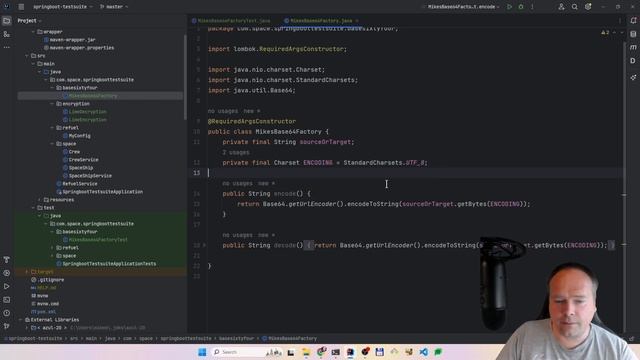
Task: Open RefuelService class
Action: 80,184
